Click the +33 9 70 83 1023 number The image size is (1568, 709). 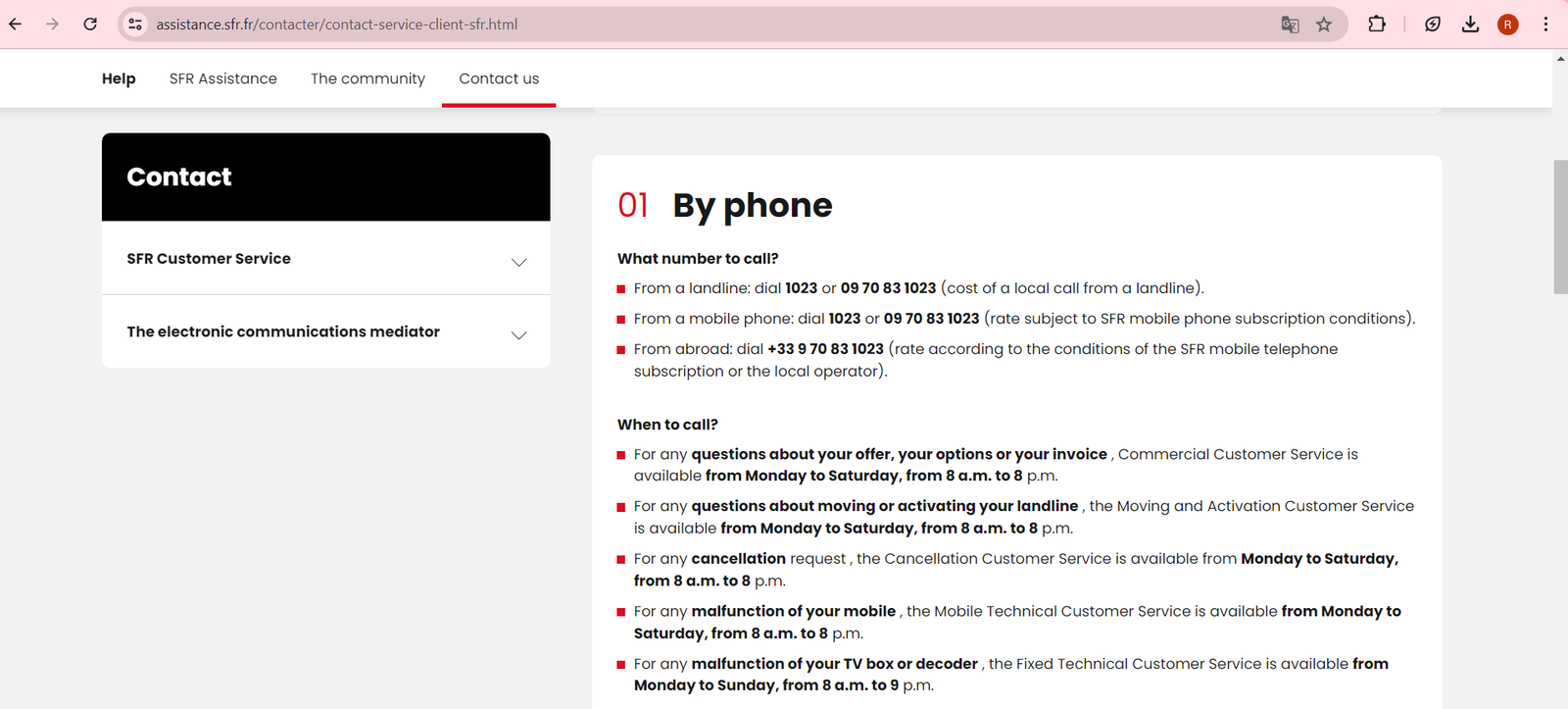(x=825, y=349)
